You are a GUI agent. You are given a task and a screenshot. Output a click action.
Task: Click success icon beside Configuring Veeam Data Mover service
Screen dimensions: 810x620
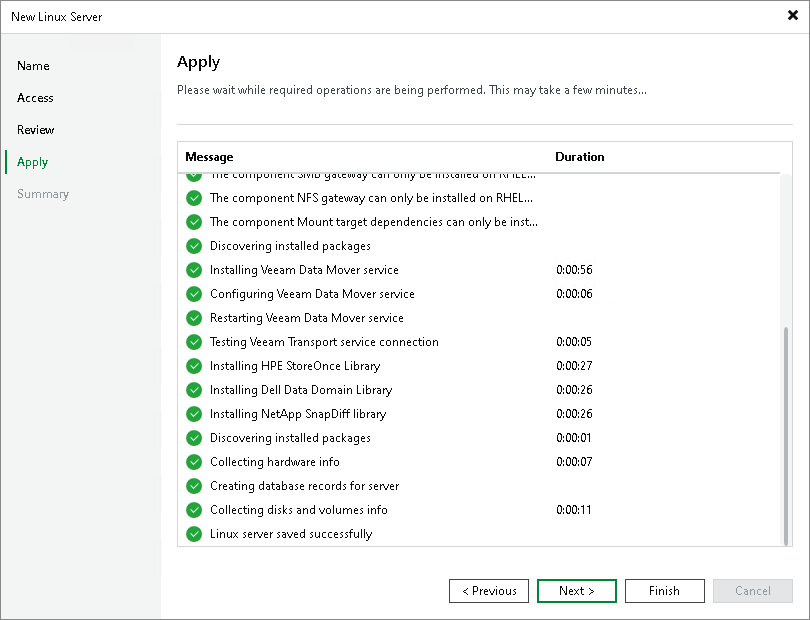194,294
